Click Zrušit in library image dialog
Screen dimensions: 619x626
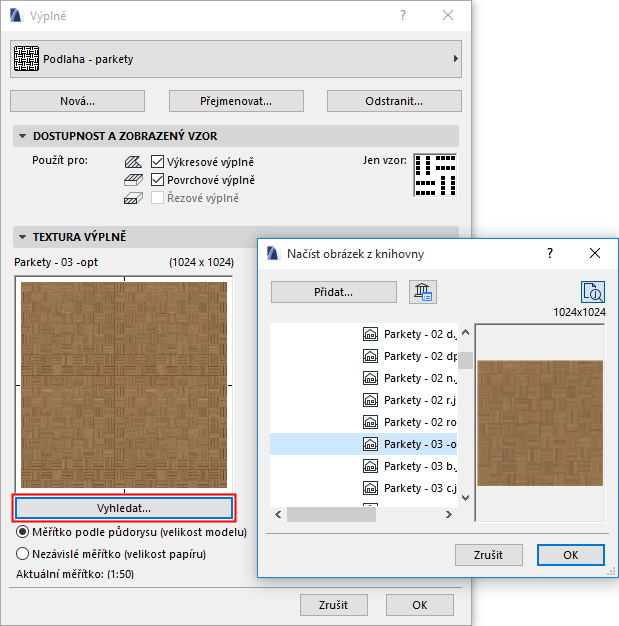(488, 555)
